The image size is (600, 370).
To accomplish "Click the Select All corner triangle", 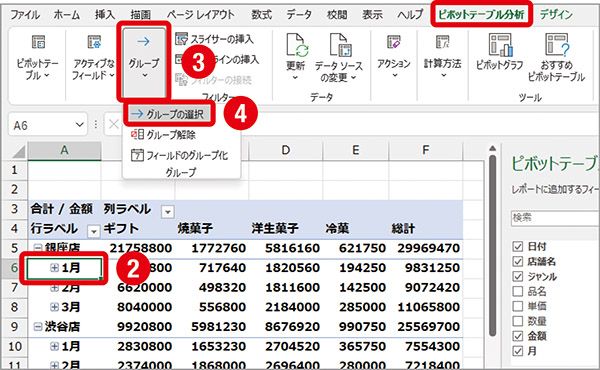I will point(18,152).
